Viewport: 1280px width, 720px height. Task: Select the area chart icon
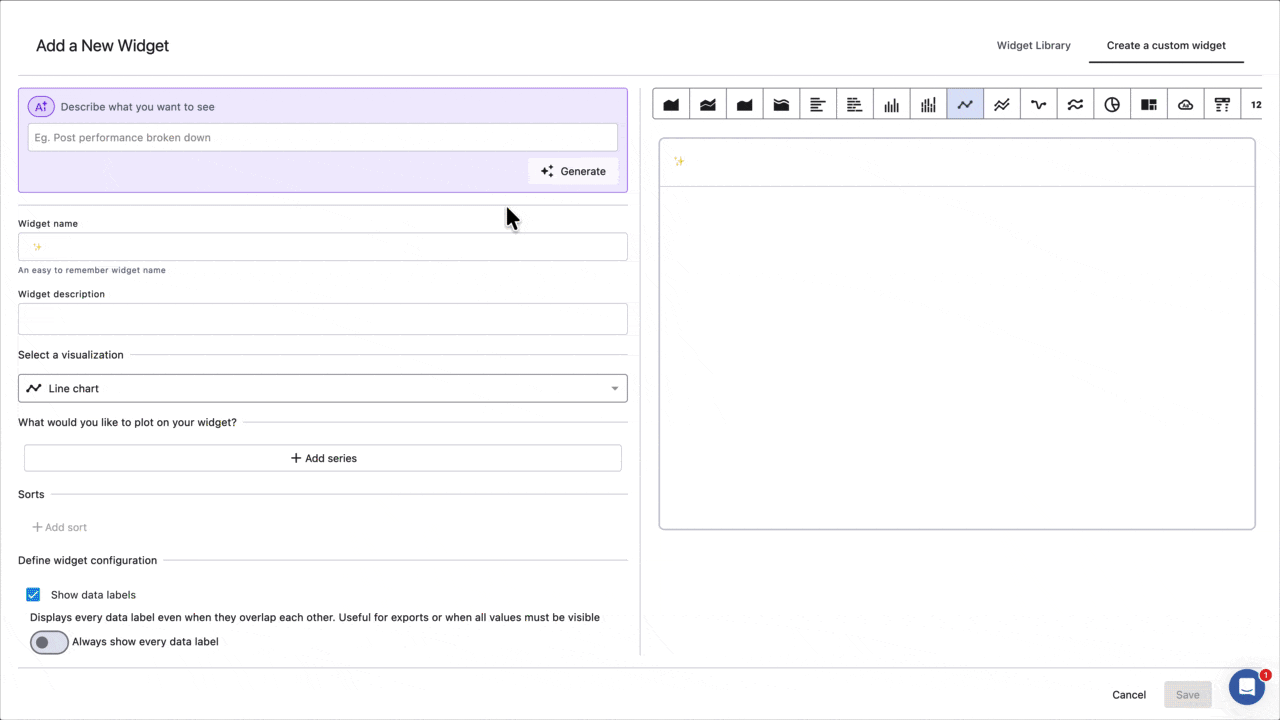(x=671, y=104)
